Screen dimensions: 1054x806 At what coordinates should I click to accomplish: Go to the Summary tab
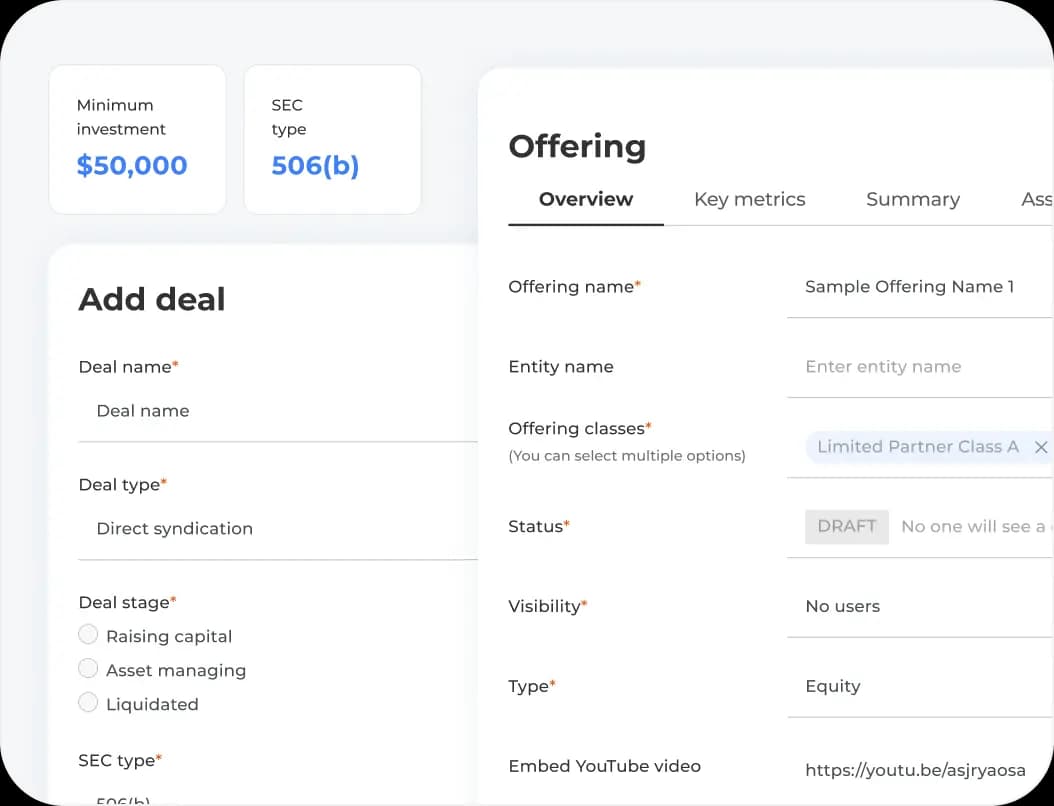912,199
